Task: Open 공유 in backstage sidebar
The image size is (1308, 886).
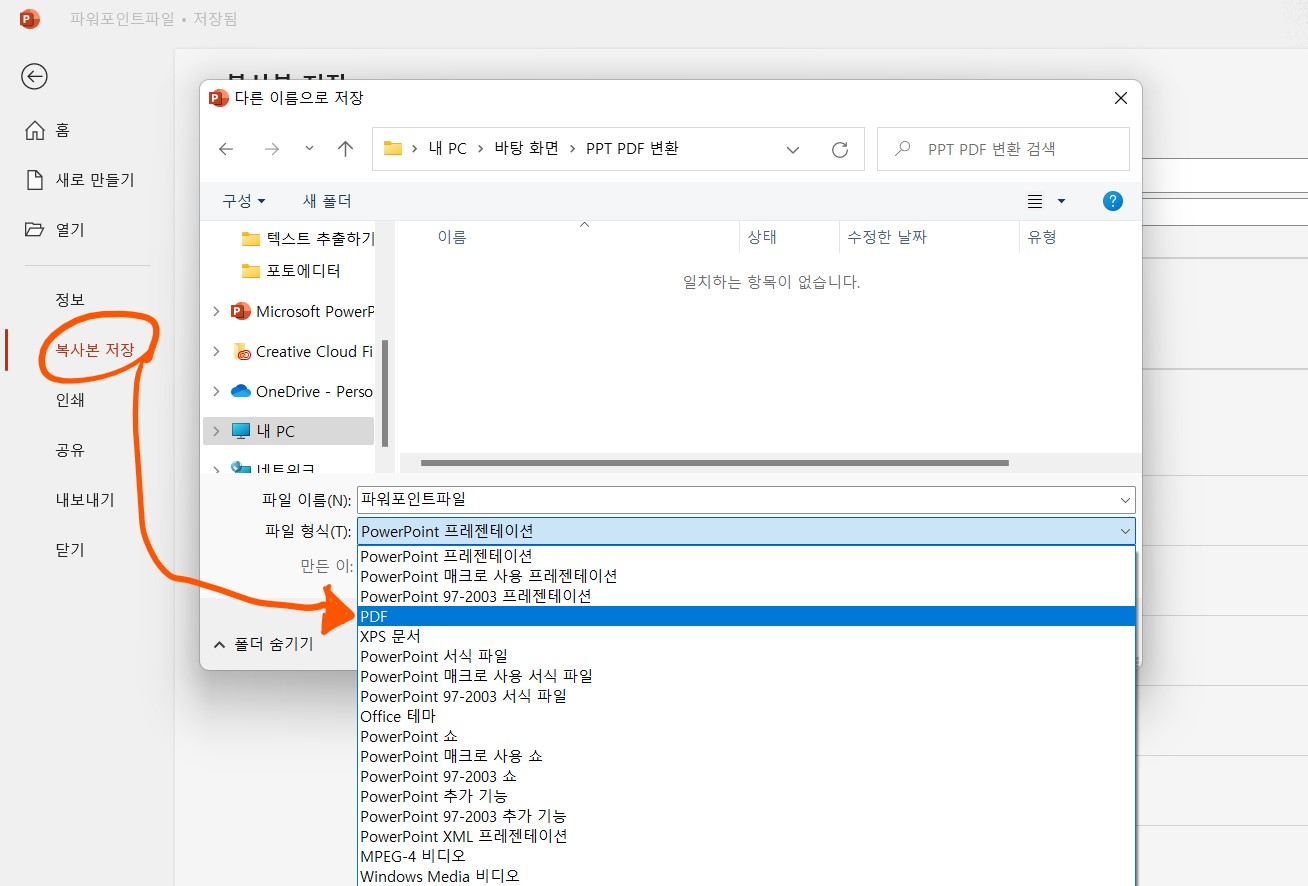Action: [x=70, y=450]
